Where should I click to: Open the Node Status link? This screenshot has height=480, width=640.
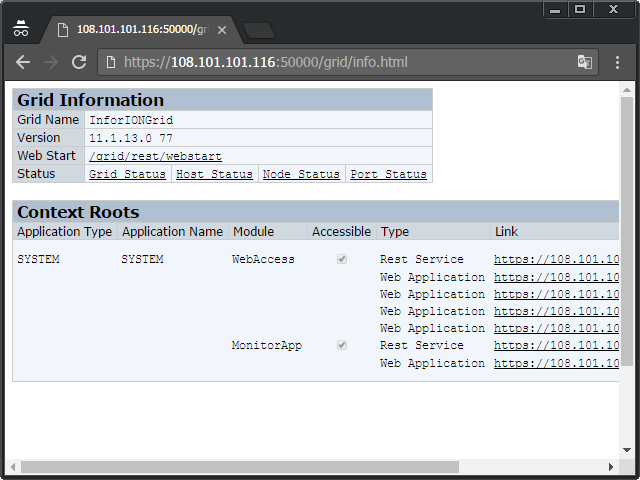tap(301, 174)
